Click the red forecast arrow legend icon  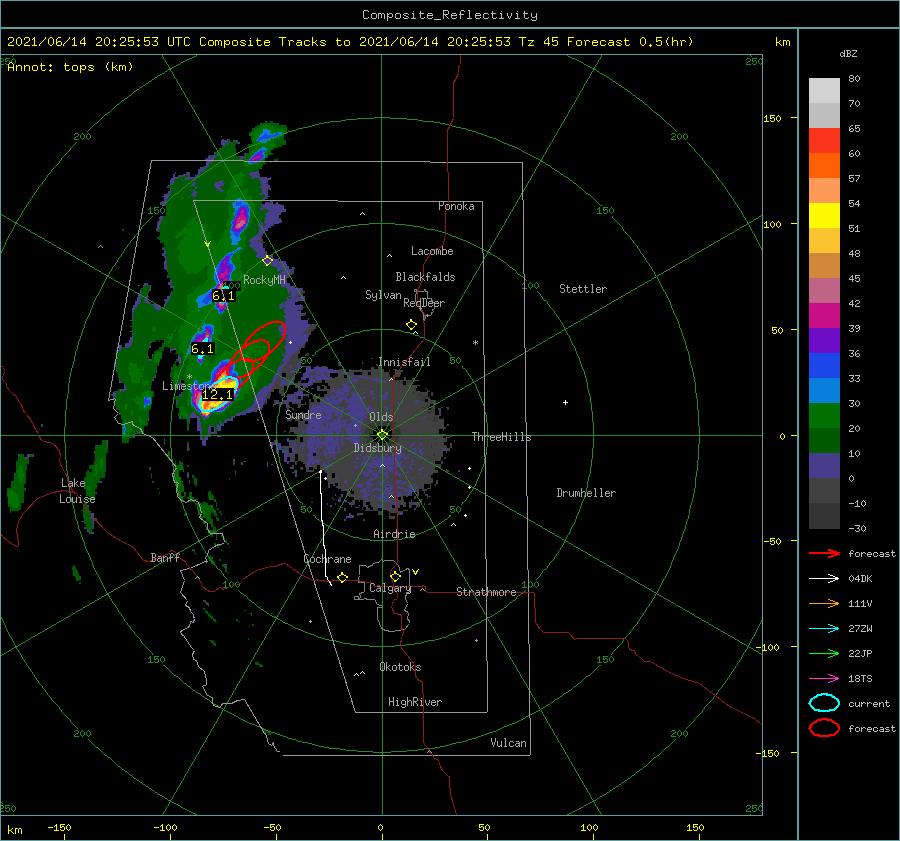coord(824,553)
